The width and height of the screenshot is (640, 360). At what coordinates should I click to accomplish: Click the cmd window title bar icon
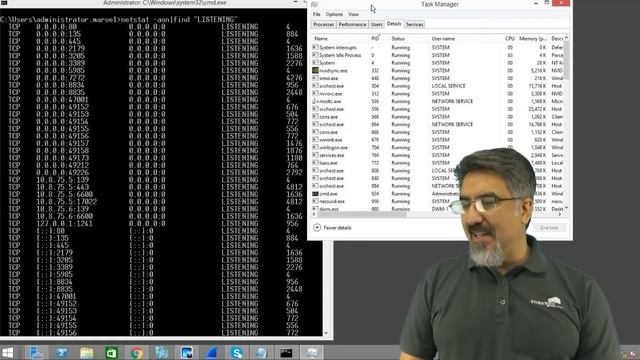[3, 3]
